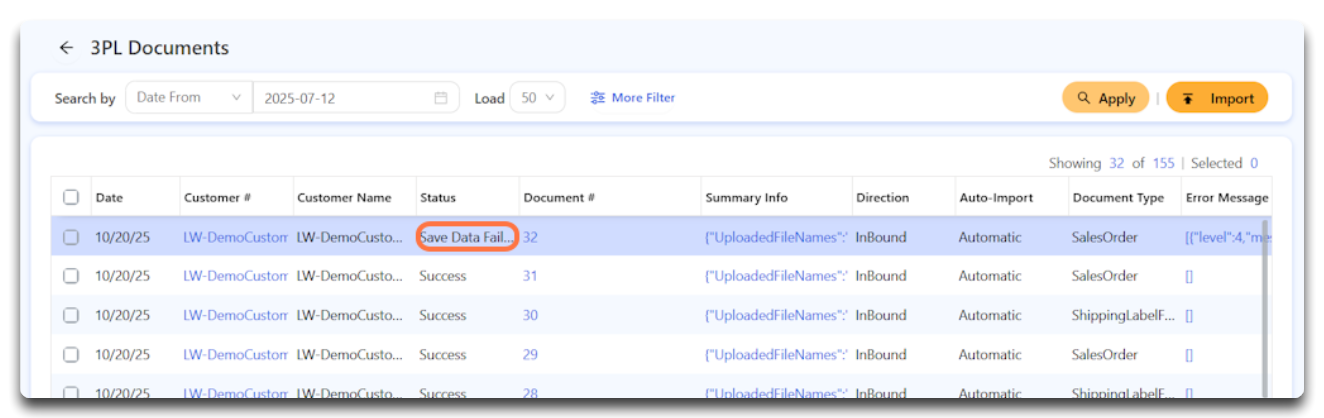Viewport: 1324px width, 418px height.
Task: Click the Import button
Action: click(x=1217, y=98)
